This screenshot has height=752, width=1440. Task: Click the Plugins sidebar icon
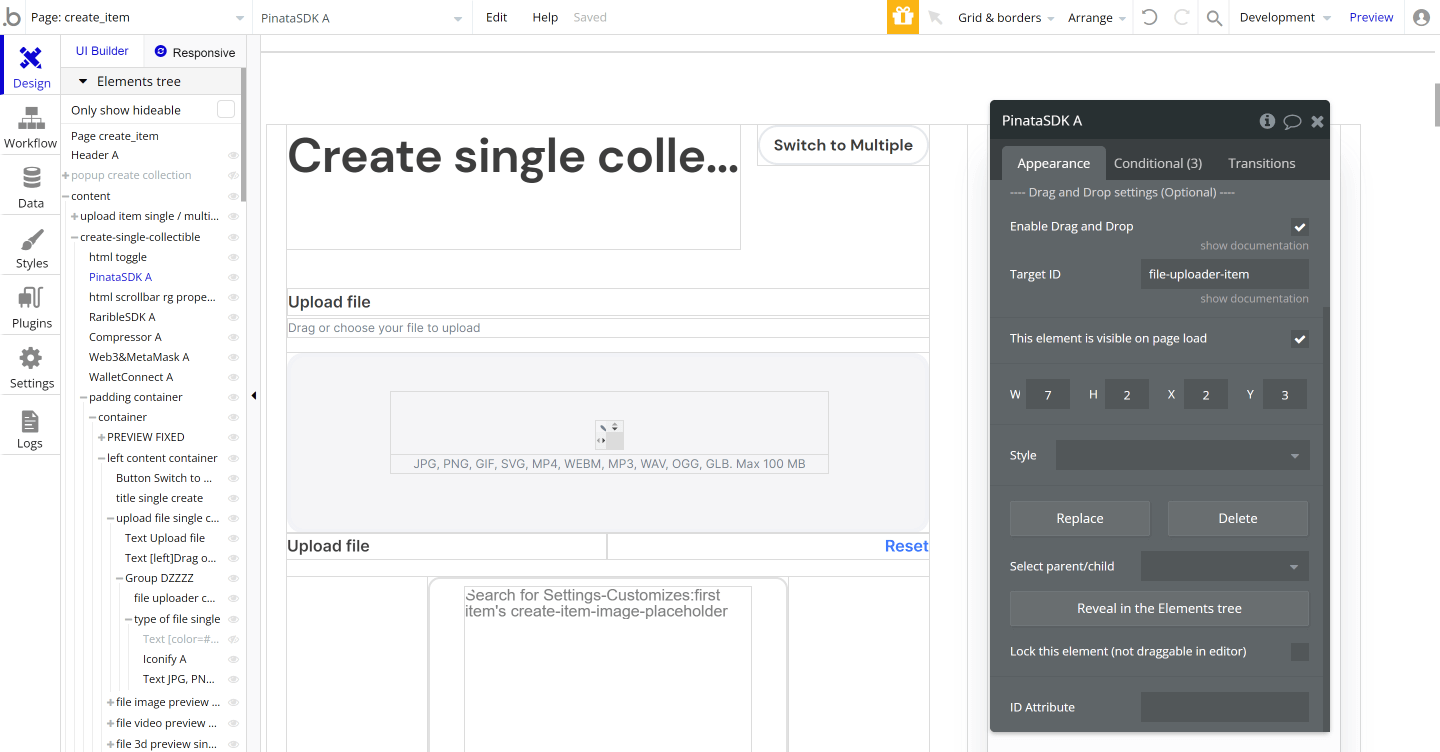tap(30, 307)
